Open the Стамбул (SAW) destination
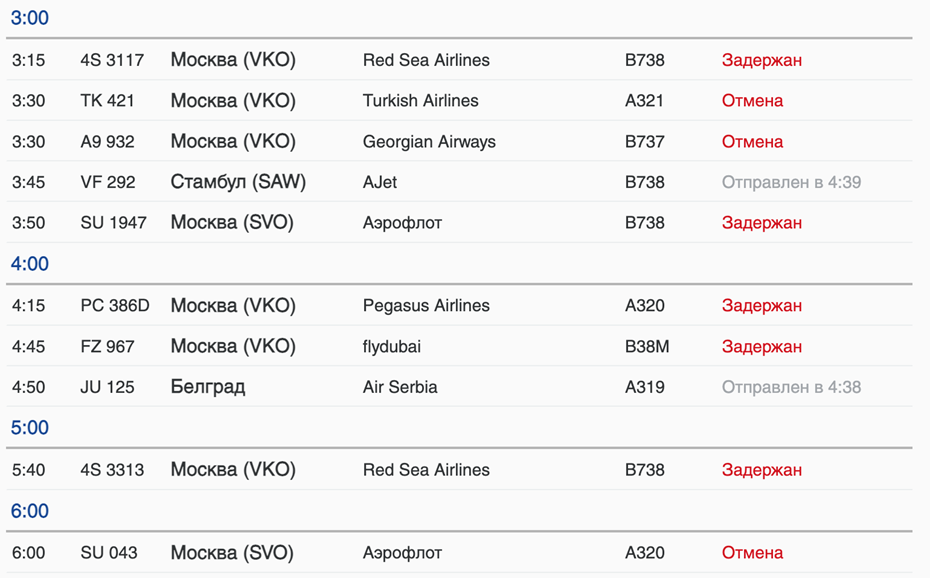Viewport: 930px width, 578px height. click(x=238, y=182)
